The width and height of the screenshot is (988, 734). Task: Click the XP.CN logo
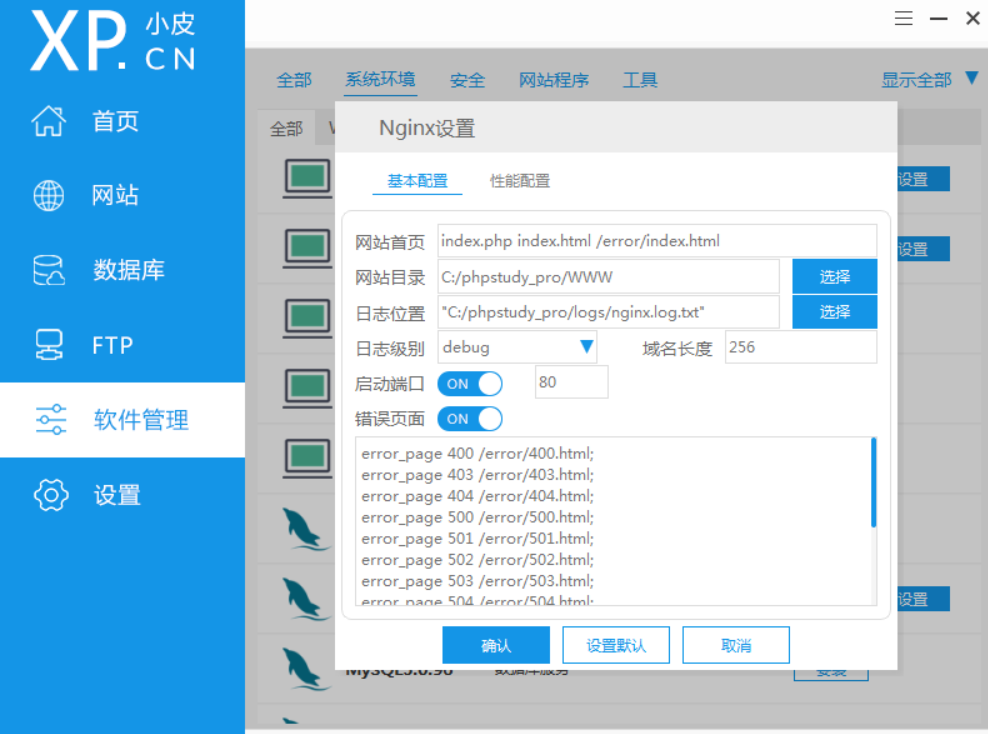pyautogui.click(x=113, y=42)
